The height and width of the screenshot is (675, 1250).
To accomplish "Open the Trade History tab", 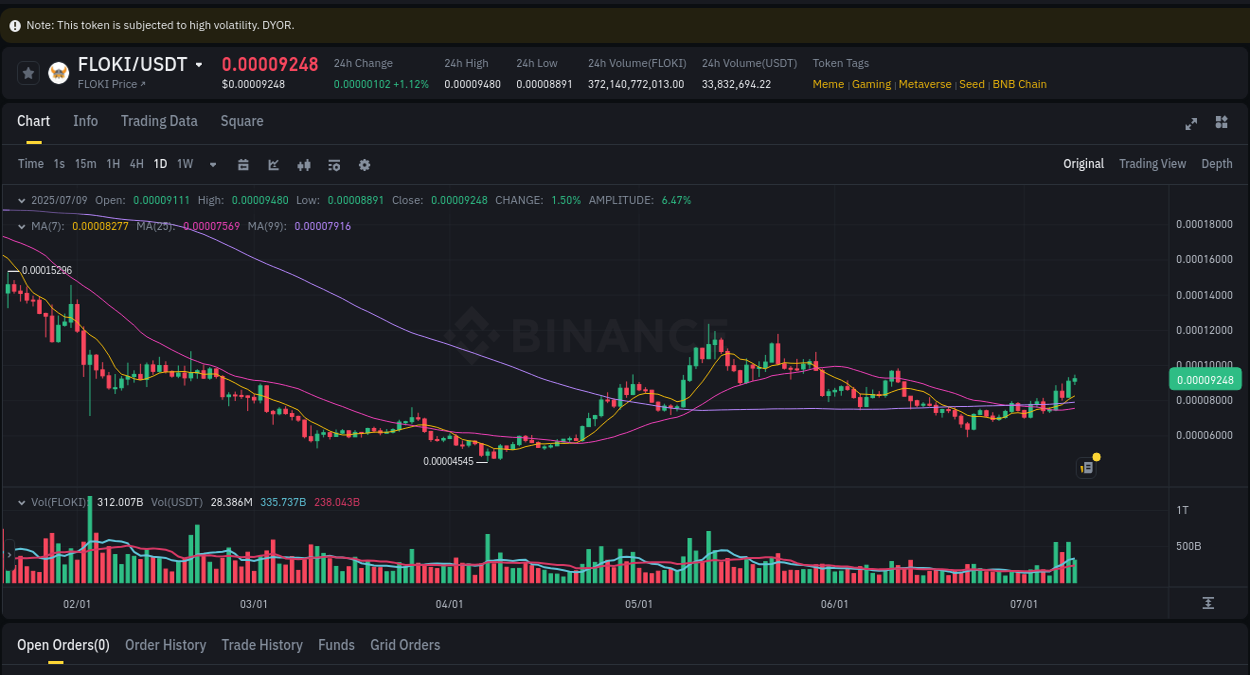I will click(x=262, y=645).
